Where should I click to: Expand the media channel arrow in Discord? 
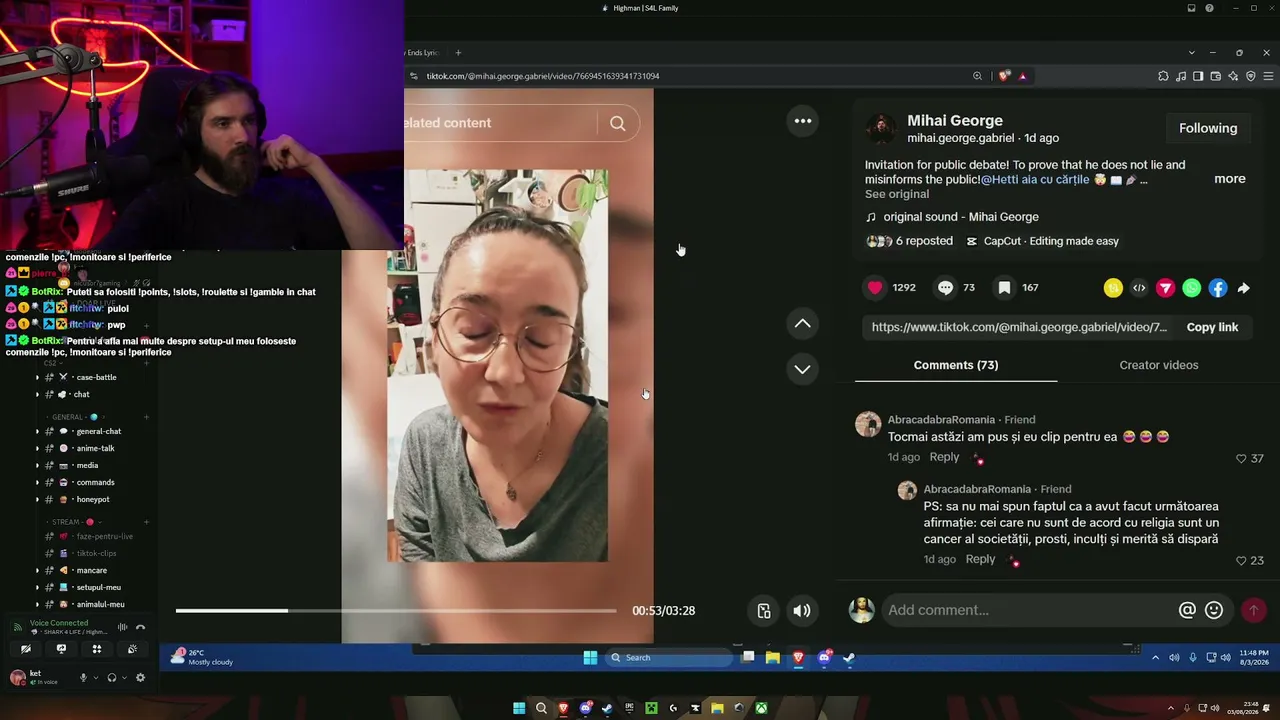(x=38, y=465)
